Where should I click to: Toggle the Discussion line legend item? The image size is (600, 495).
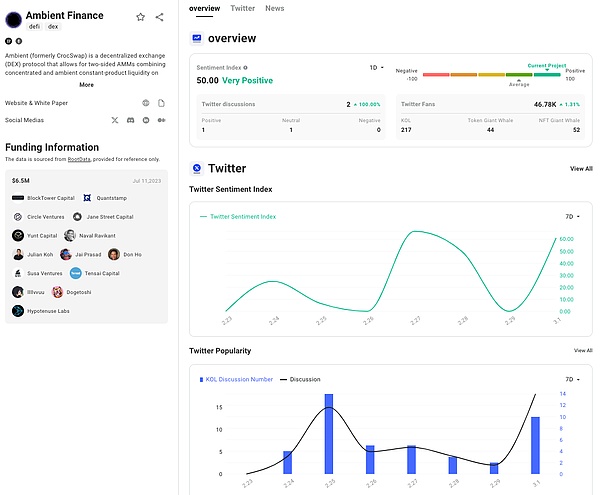pos(303,380)
